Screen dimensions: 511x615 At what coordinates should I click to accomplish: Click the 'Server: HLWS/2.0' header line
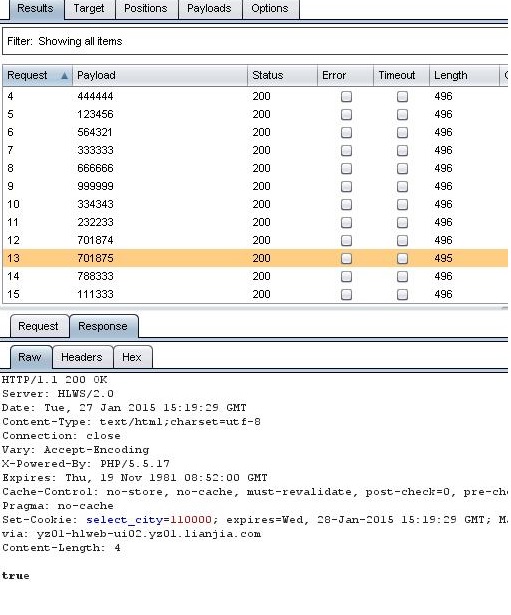click(x=58, y=394)
